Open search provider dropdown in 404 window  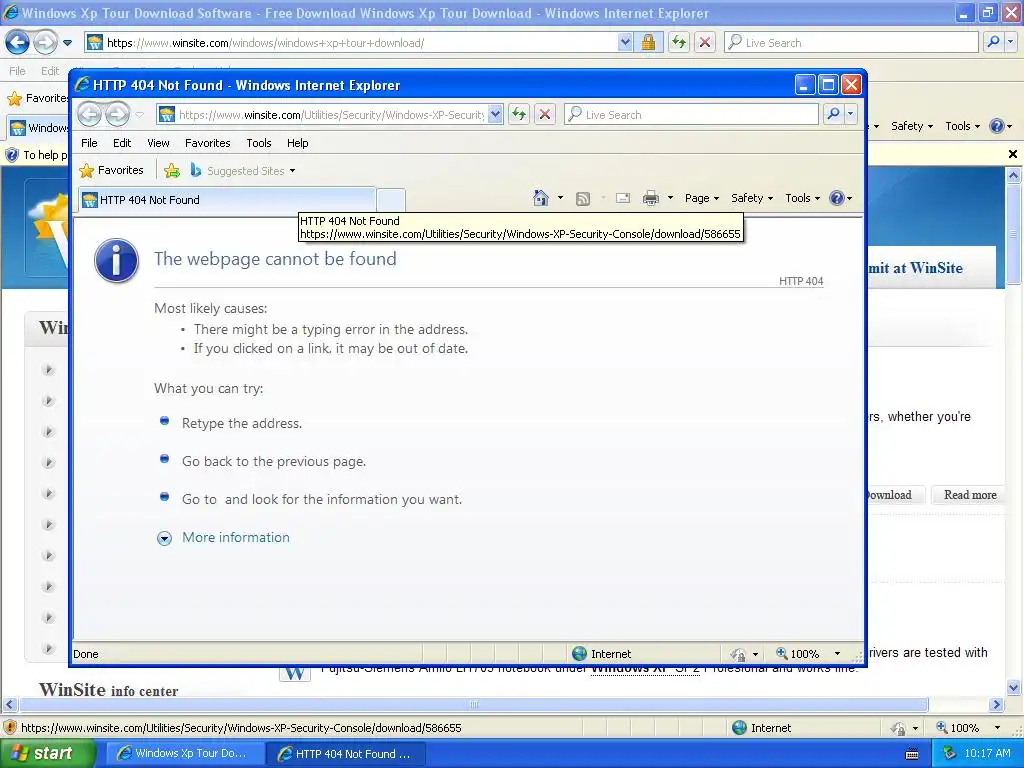pyautogui.click(x=850, y=114)
